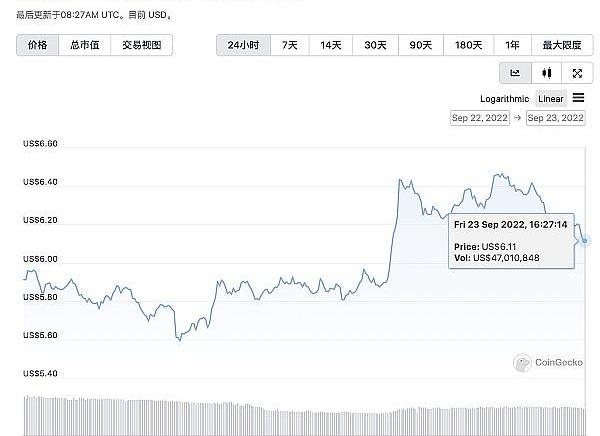Screen dimensions: 600x436
Task: Open the chart hamburger menu
Action: 578,98
